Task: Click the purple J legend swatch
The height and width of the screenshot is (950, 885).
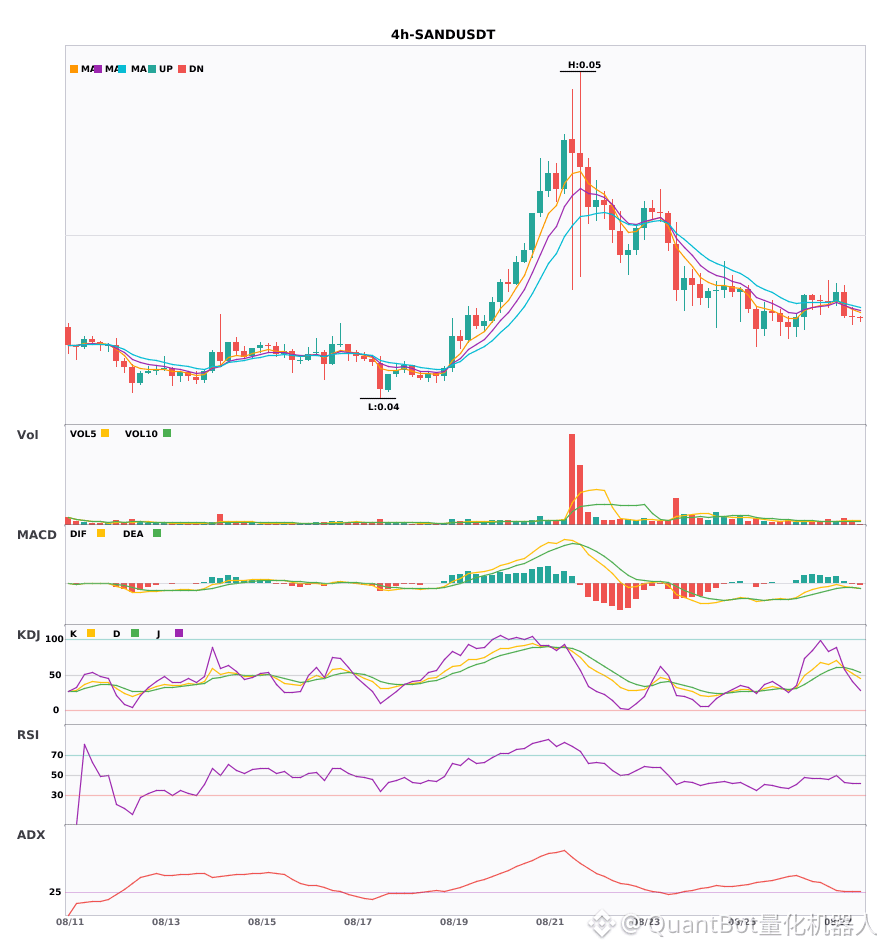Action: (x=179, y=633)
